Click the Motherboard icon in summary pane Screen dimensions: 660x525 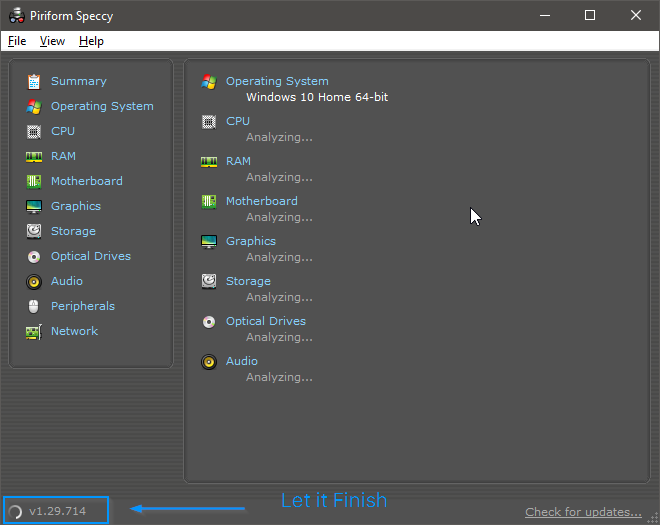(209, 202)
